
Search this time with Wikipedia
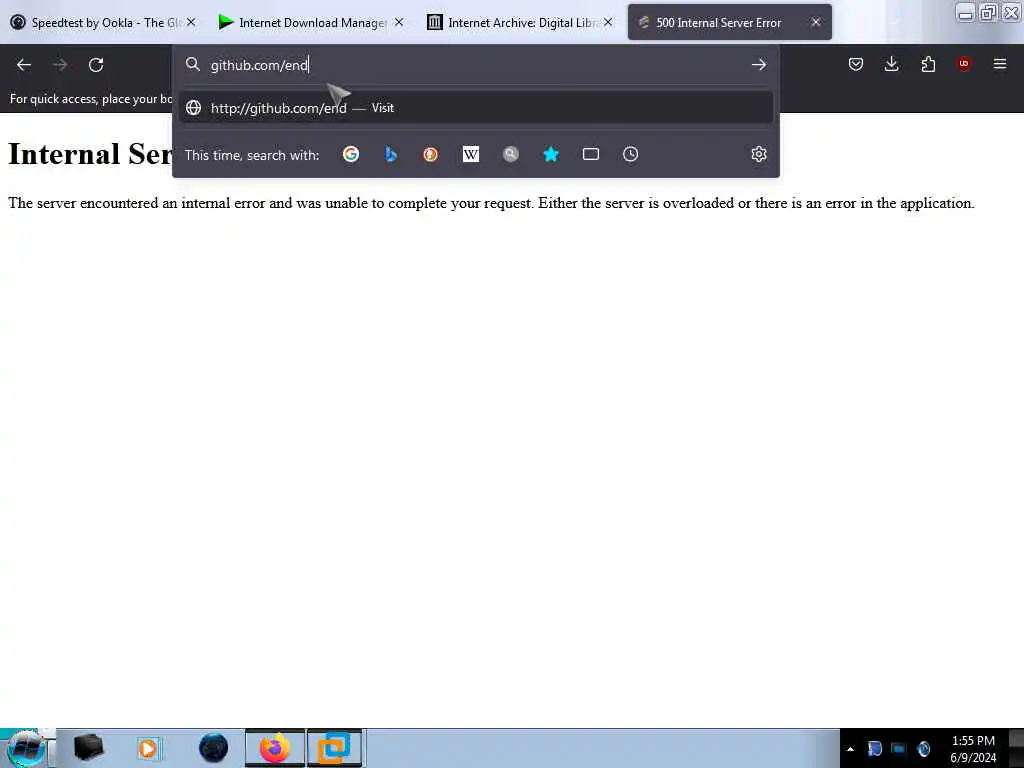coord(470,154)
